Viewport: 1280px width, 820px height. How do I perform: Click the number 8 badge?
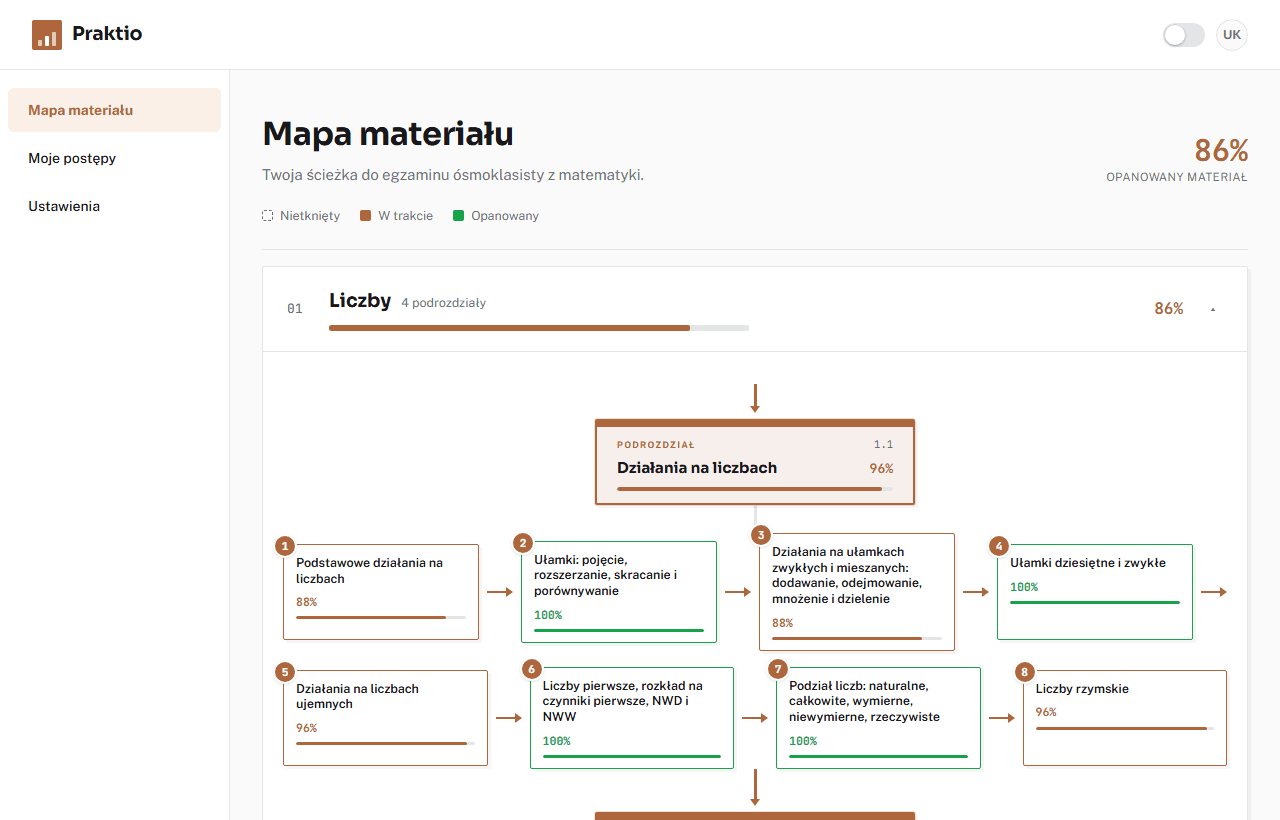click(x=1025, y=672)
